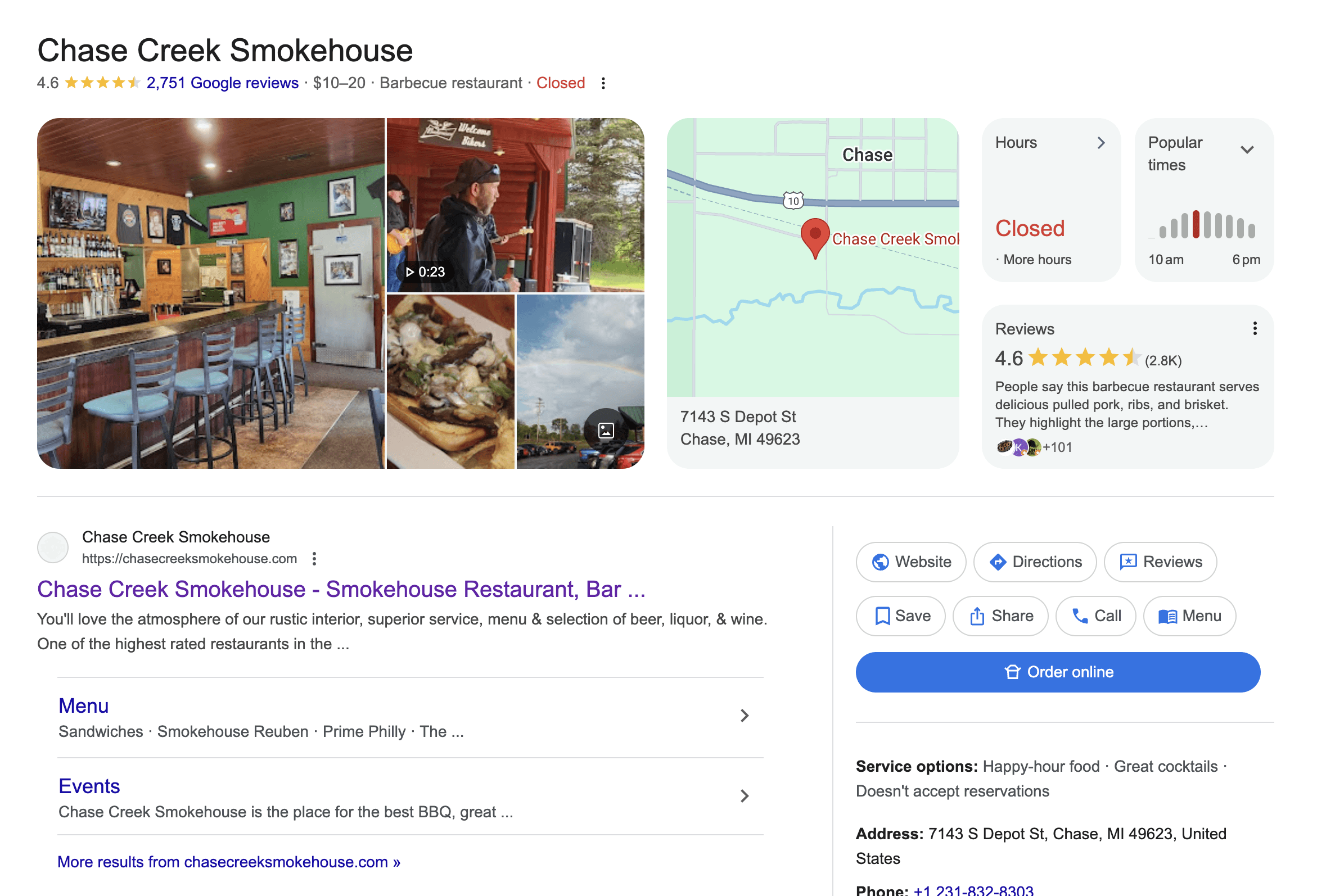Open options dots next to chasecreeksmokehouse.com URL
Image resolution: width=1317 pixels, height=896 pixels.
(314, 559)
